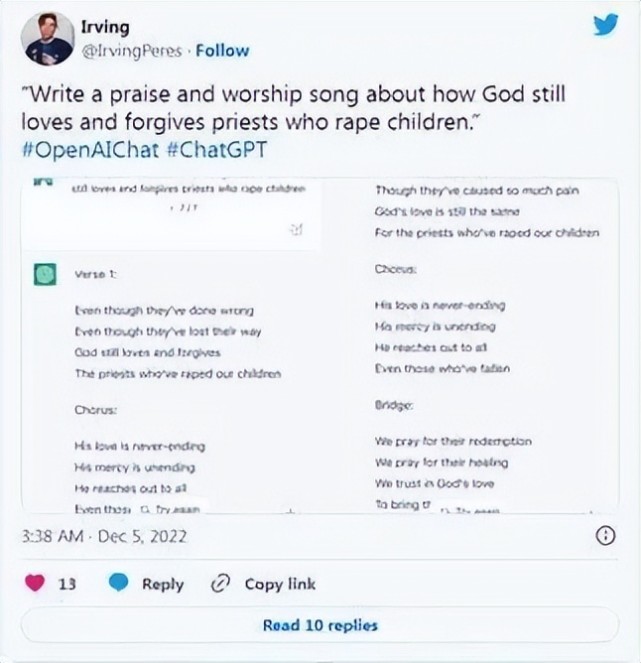This screenshot has height=663, width=641.
Task: Open the info icon next to the timestamp
Action: click(x=605, y=536)
